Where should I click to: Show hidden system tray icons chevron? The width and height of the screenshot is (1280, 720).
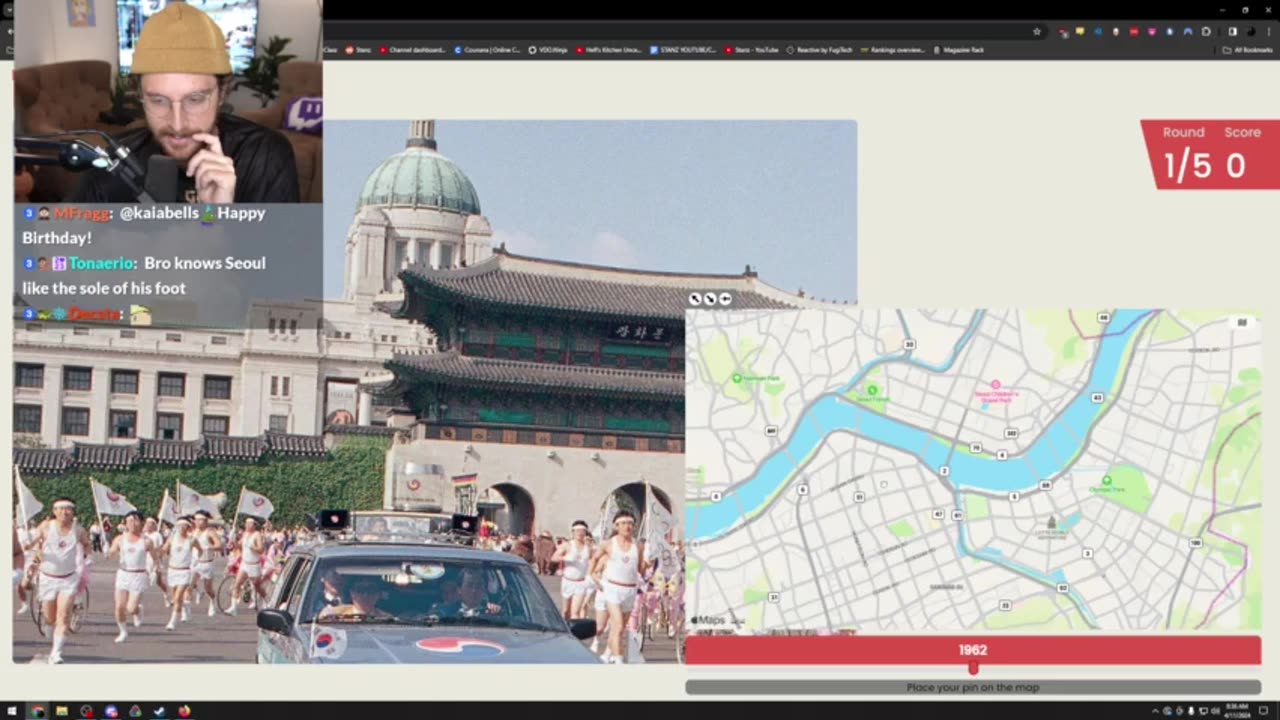(1157, 711)
